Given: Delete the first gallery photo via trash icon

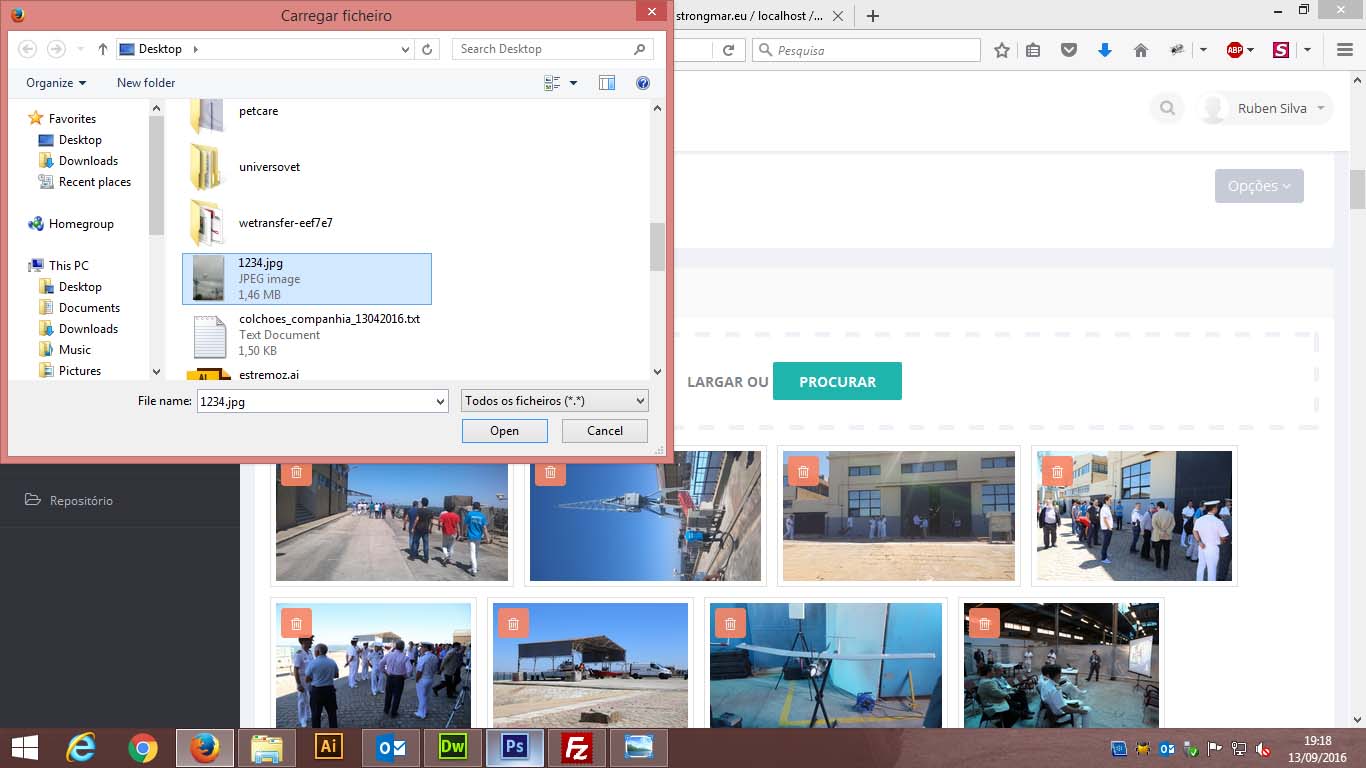Looking at the screenshot, I should pos(296,472).
